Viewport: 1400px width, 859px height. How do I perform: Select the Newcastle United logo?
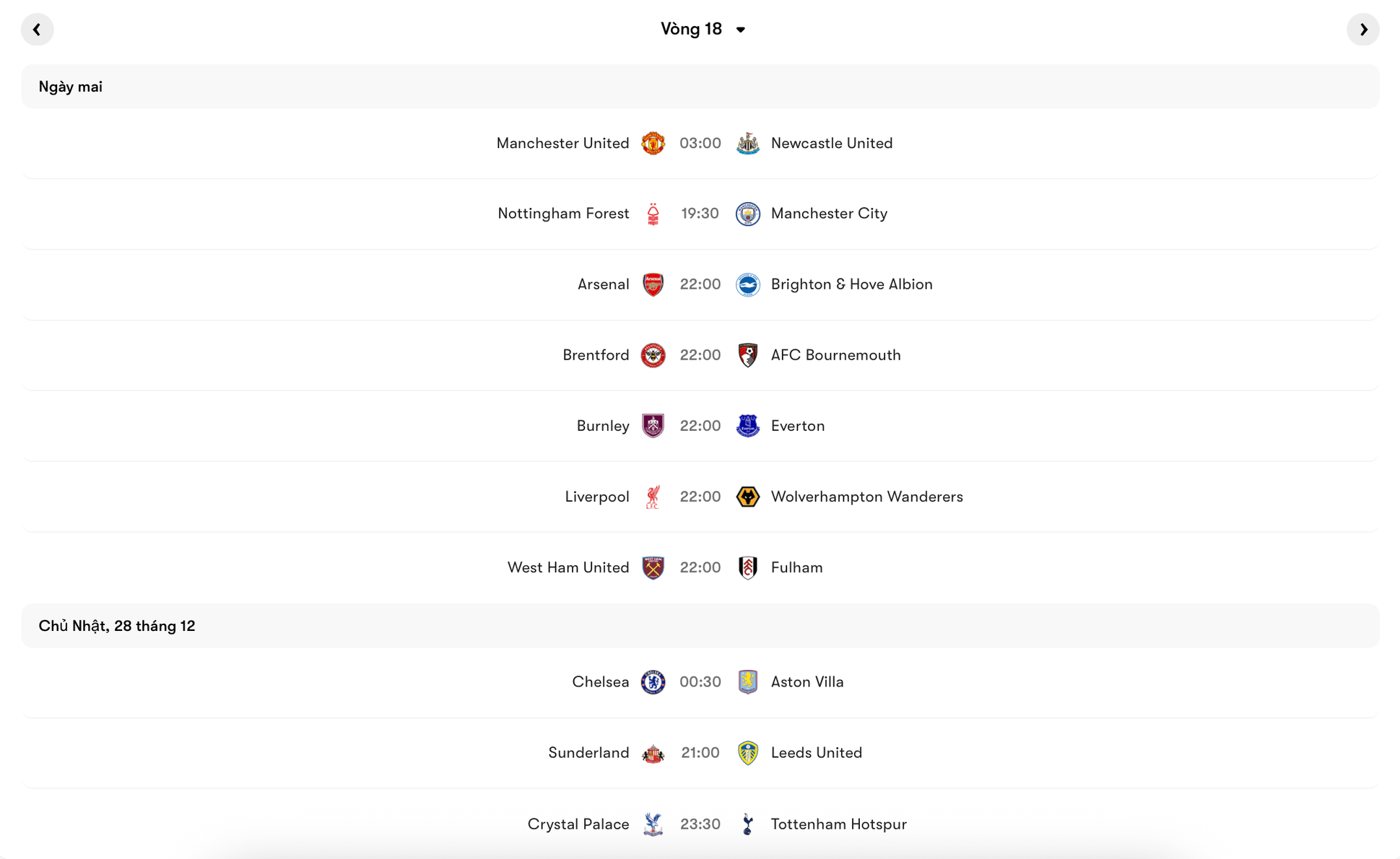(x=748, y=143)
